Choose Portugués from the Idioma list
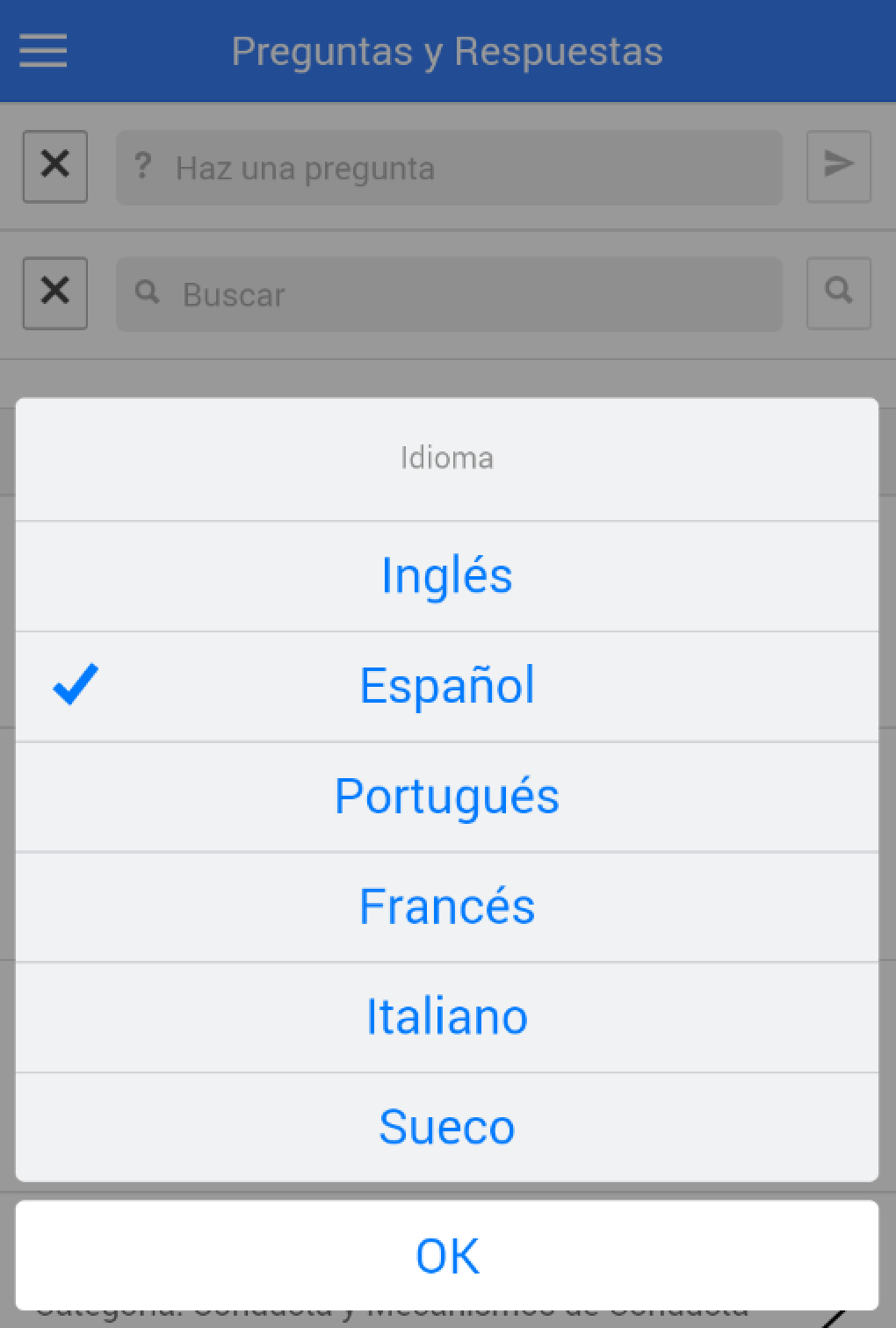 click(x=447, y=797)
